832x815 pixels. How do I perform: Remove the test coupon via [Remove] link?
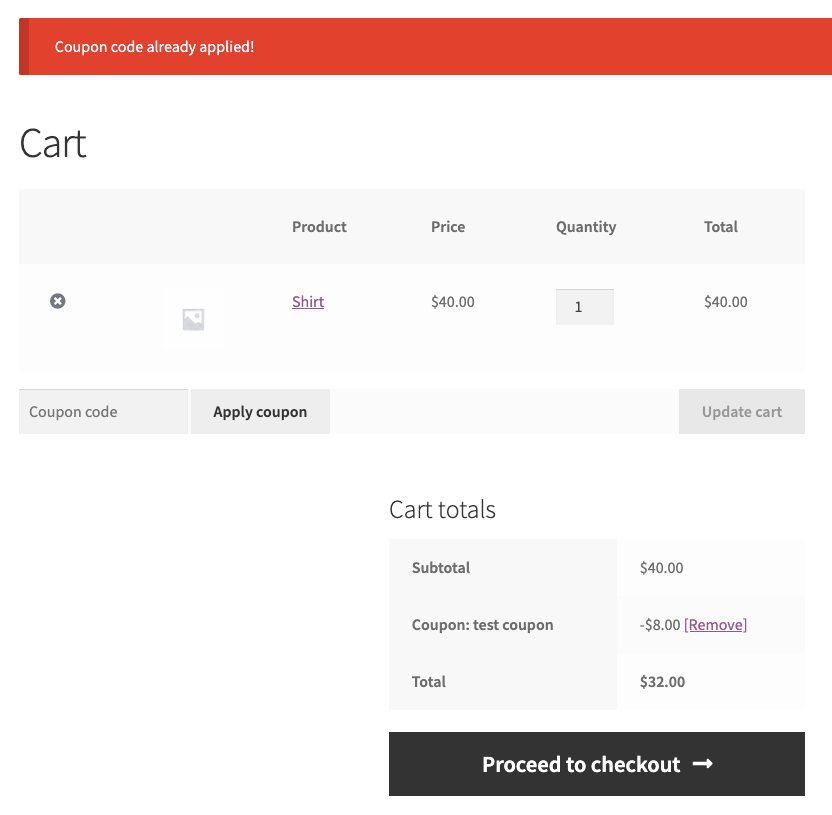coord(715,625)
